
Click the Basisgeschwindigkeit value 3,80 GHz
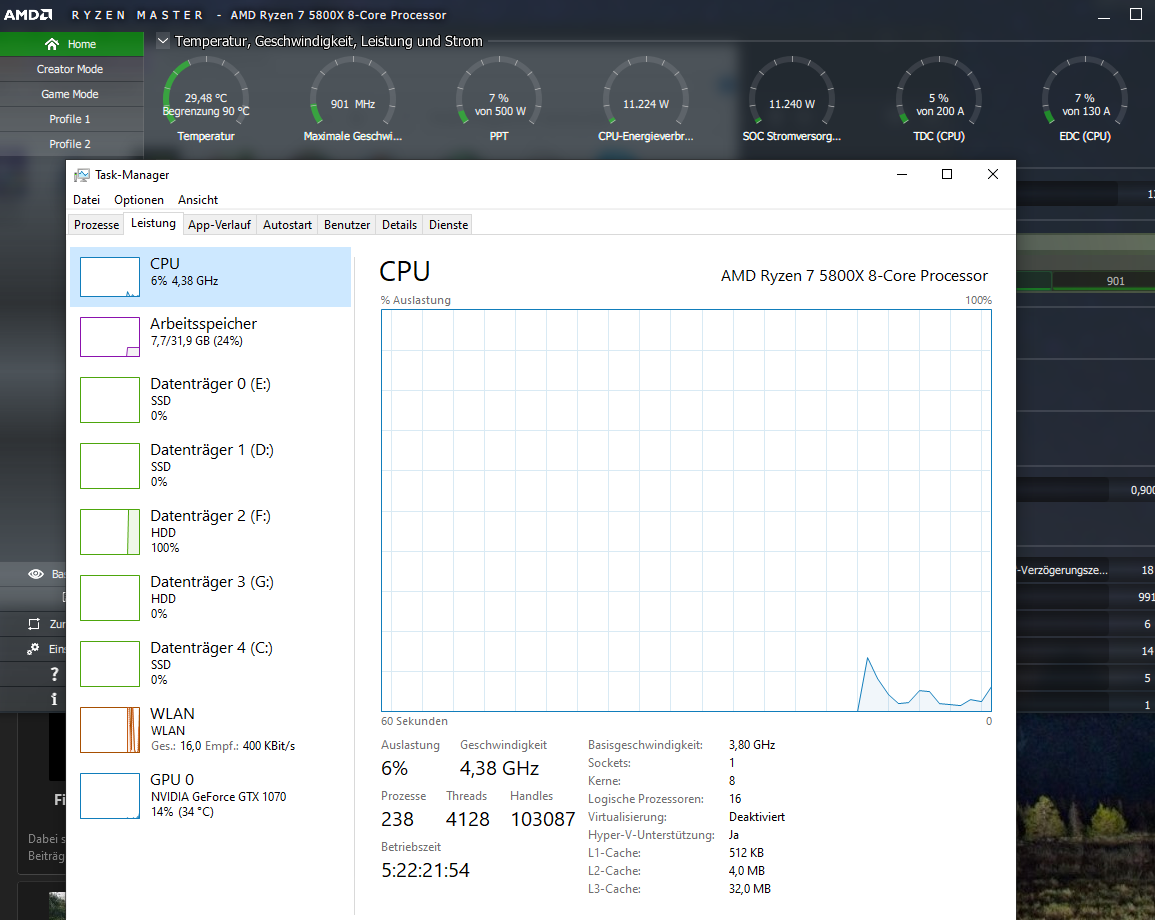click(752, 745)
